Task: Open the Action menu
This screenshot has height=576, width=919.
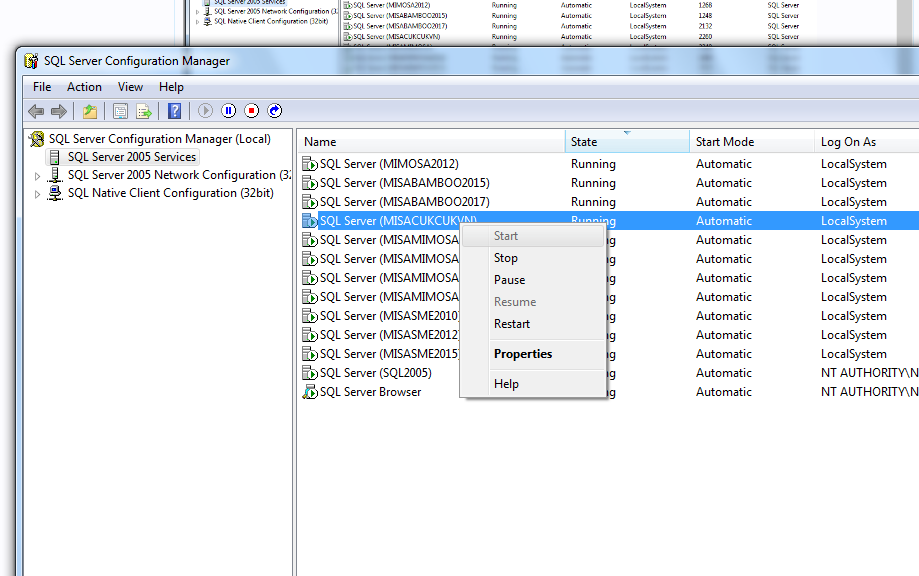Action: (x=84, y=87)
